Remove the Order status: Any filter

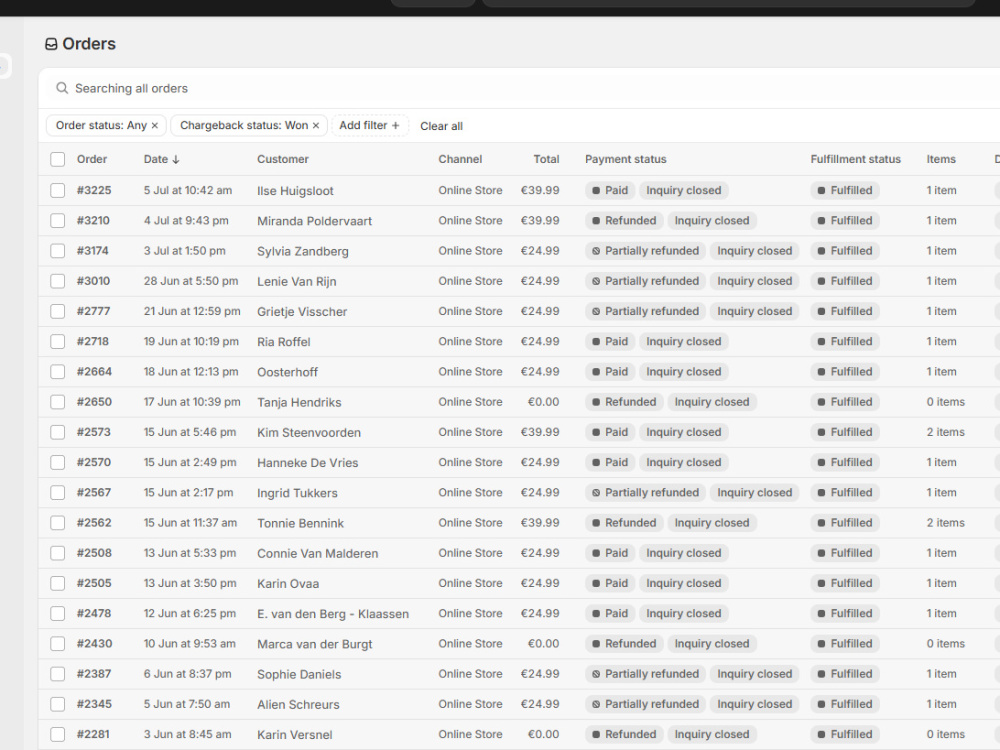point(154,126)
